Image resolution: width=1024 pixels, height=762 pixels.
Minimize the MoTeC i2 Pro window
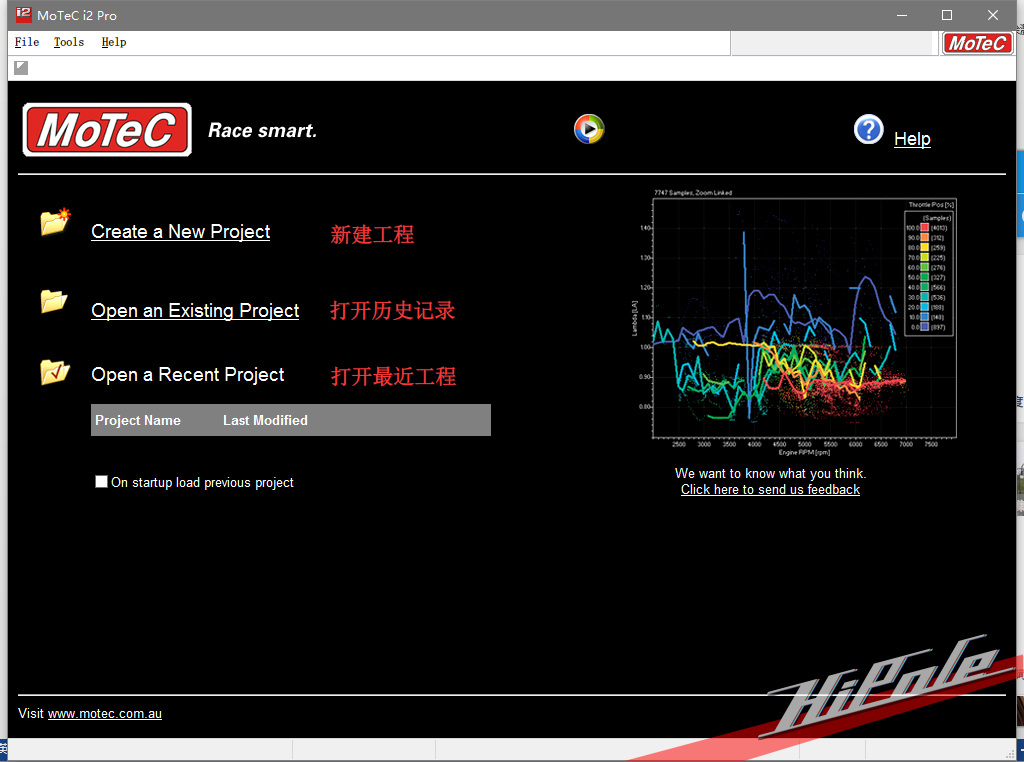(902, 15)
